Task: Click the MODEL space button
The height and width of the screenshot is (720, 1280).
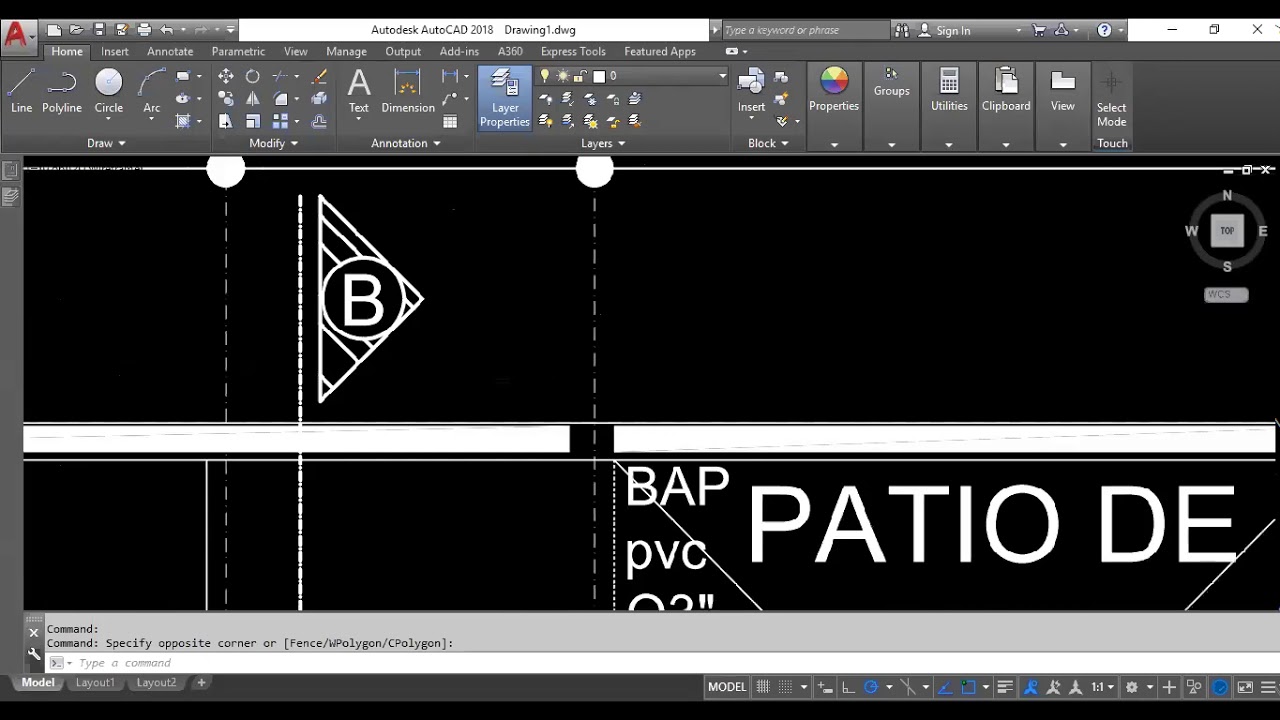Action: coord(727,687)
